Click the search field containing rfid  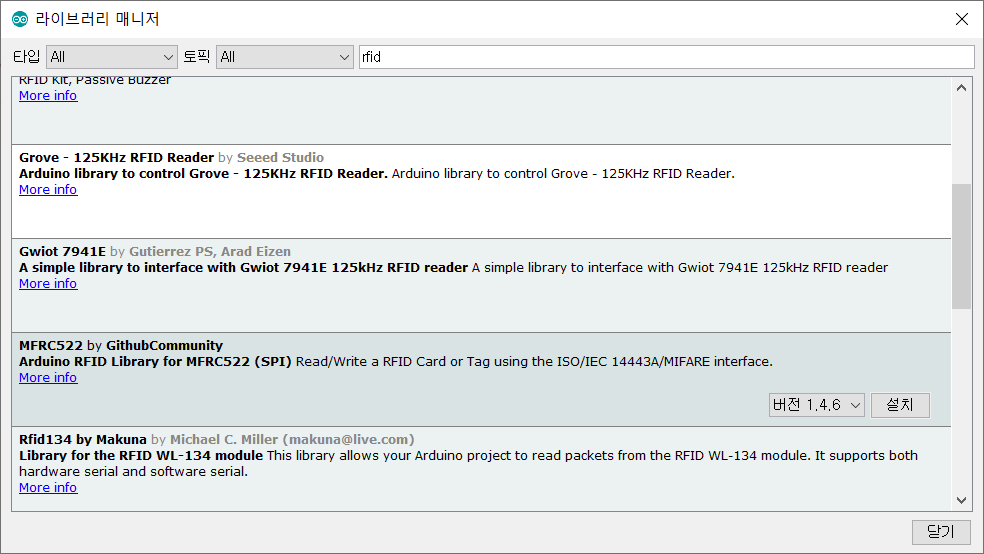tap(666, 57)
